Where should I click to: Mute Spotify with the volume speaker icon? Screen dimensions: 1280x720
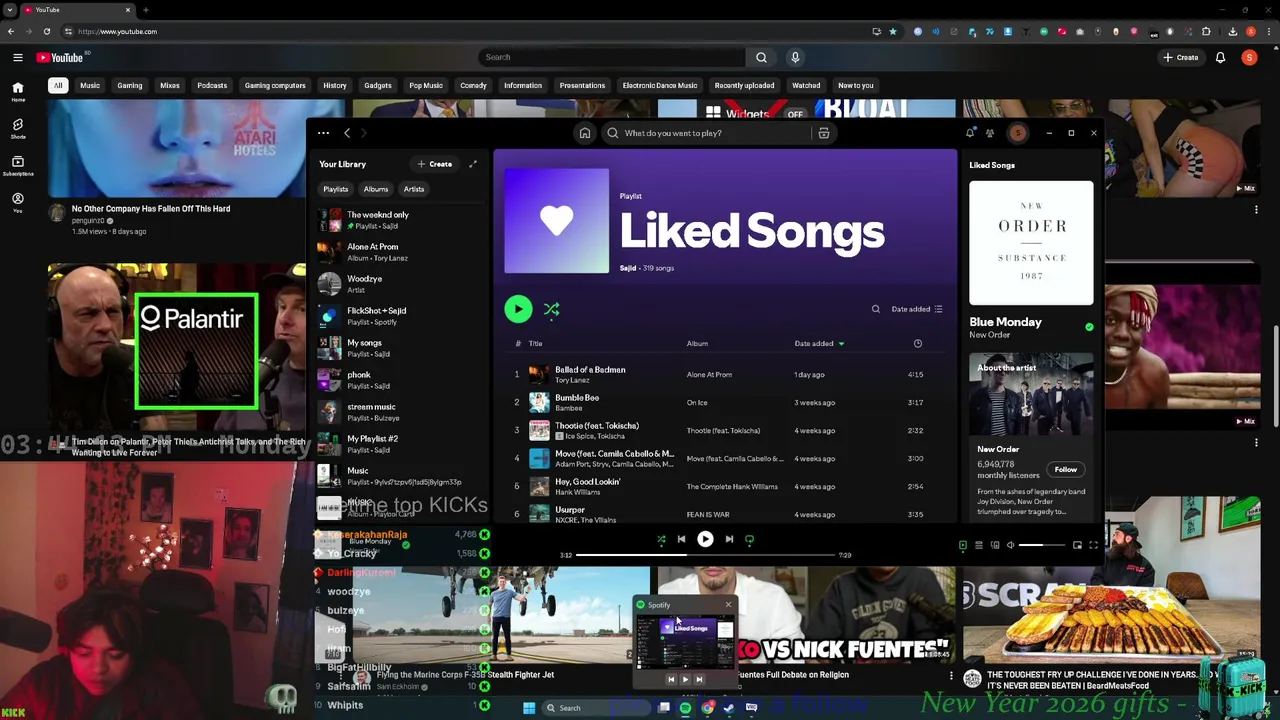pos(1010,545)
